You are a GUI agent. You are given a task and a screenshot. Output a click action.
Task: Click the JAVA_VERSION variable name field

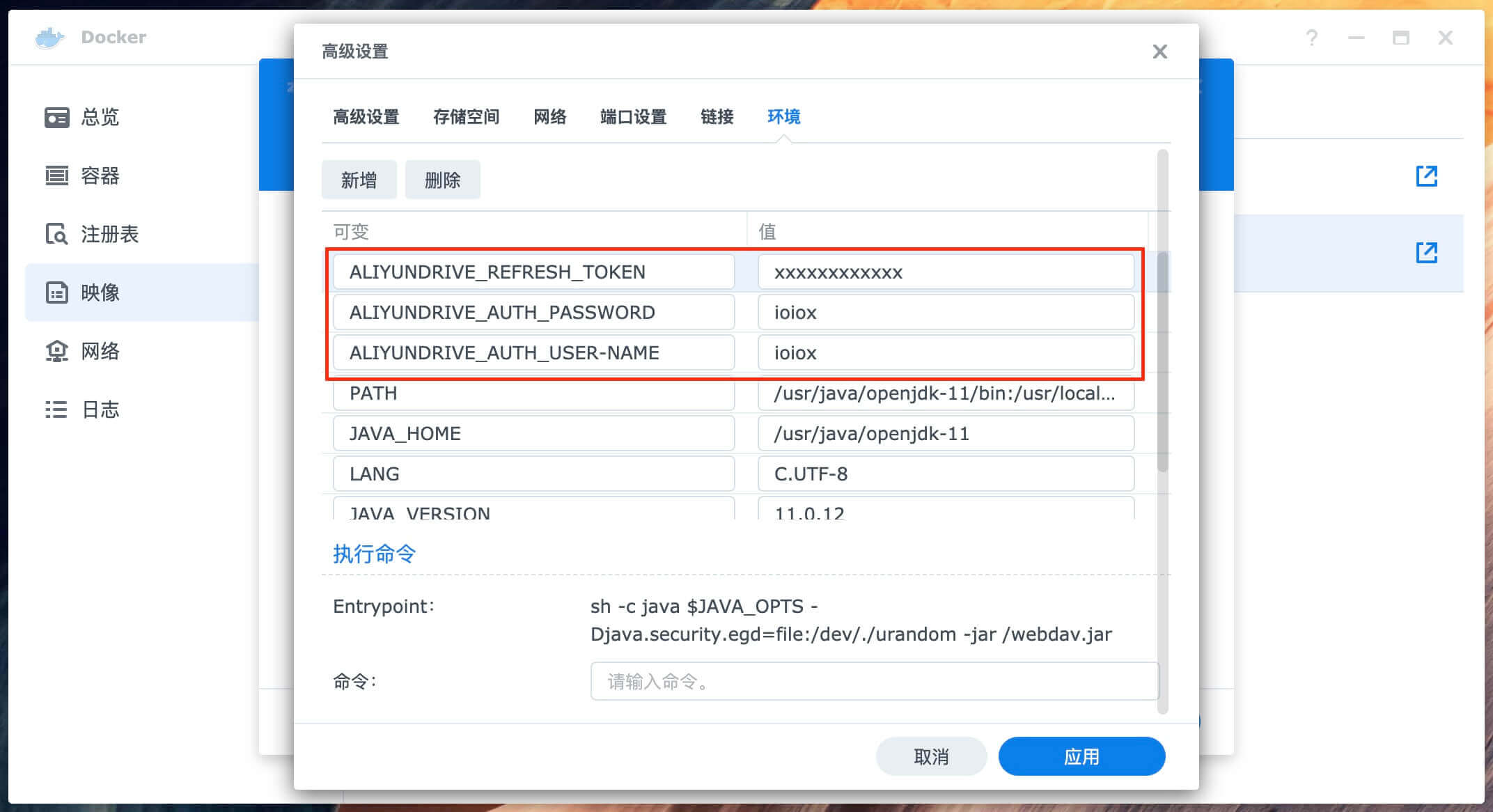tap(534, 508)
